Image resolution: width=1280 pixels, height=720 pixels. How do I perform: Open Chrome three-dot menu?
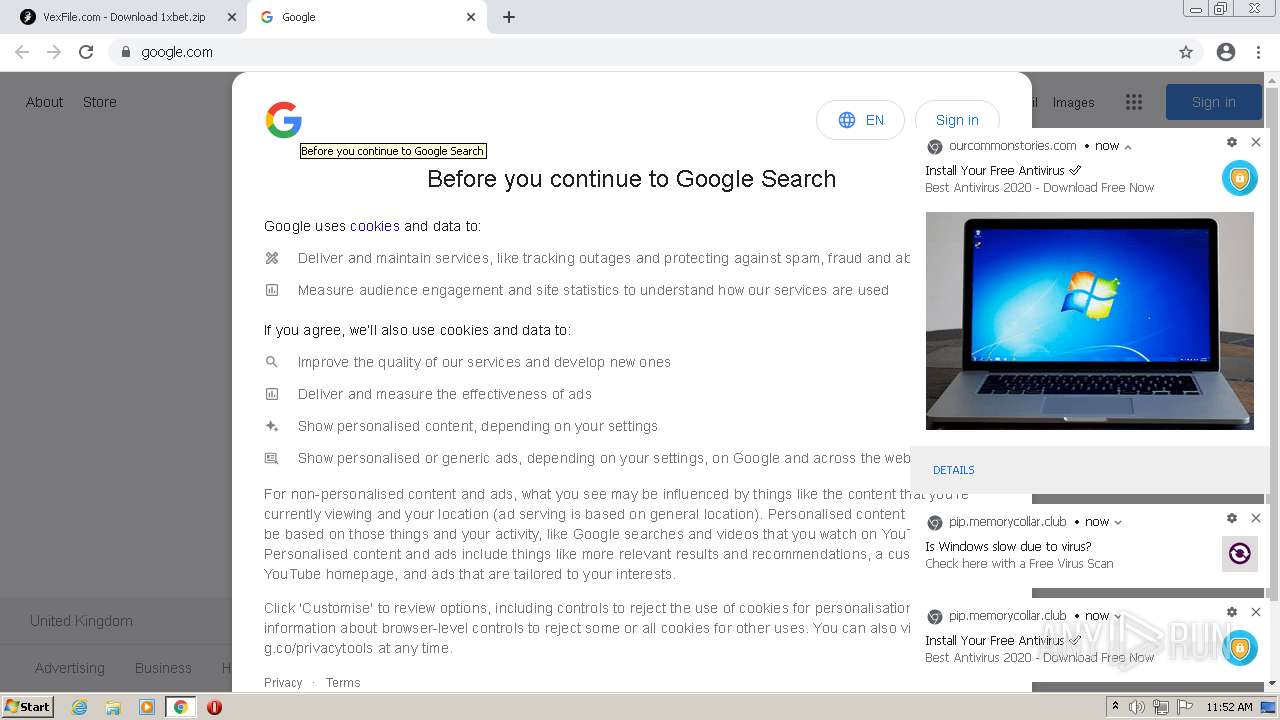pyautogui.click(x=1258, y=52)
